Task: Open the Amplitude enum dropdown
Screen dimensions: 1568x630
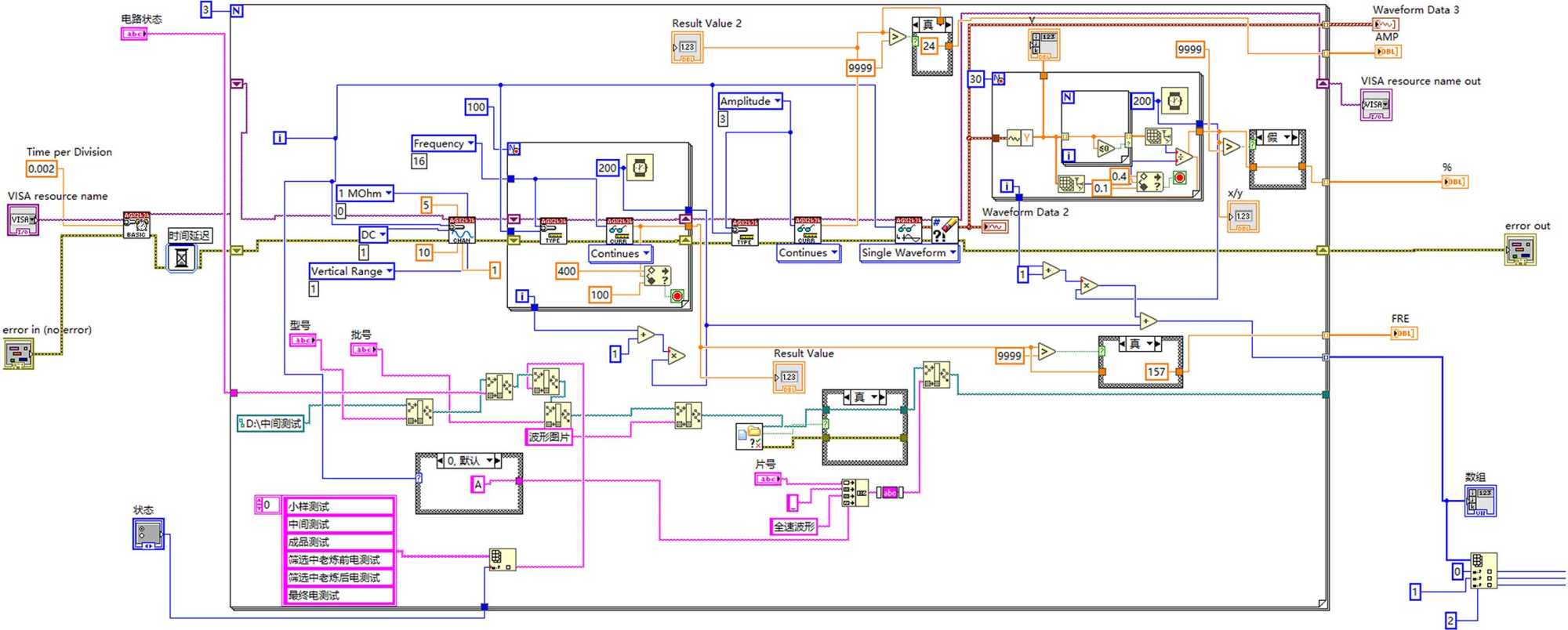Action: [750, 101]
